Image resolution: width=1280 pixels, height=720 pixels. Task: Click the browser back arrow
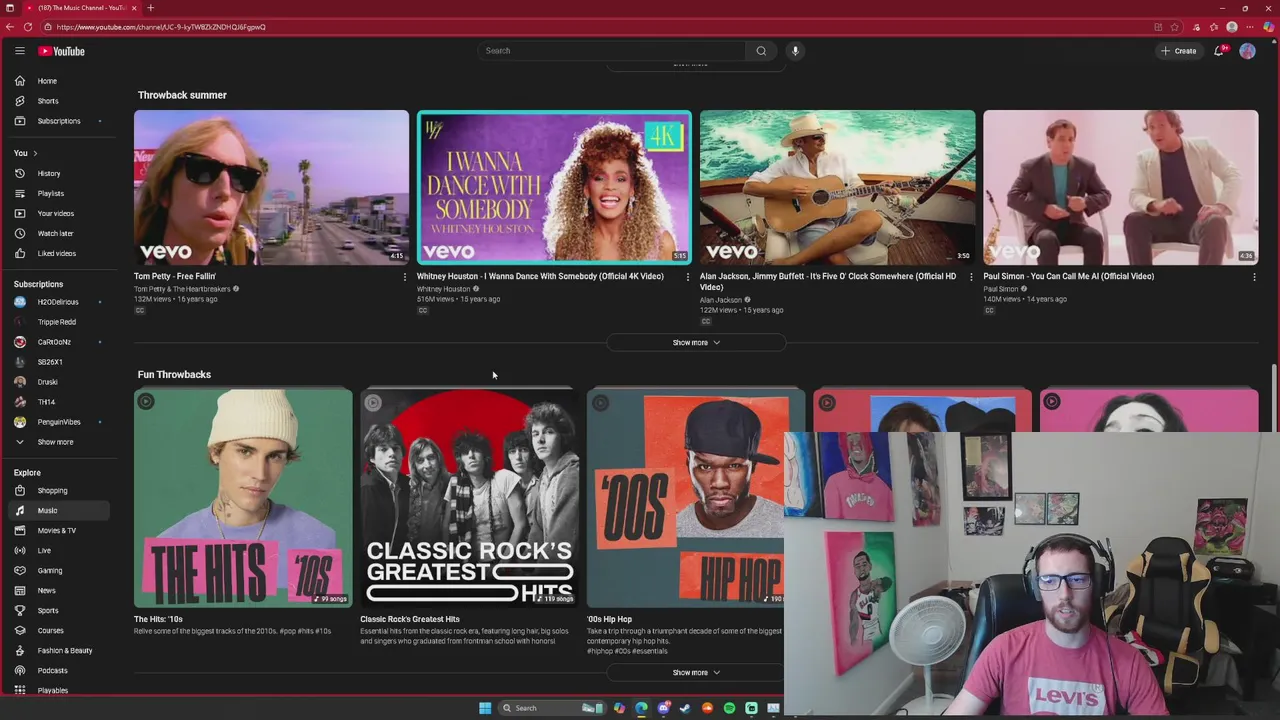click(10, 27)
